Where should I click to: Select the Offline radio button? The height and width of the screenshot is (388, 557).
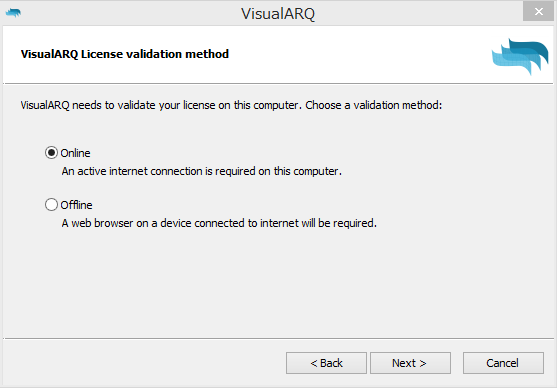(x=51, y=205)
